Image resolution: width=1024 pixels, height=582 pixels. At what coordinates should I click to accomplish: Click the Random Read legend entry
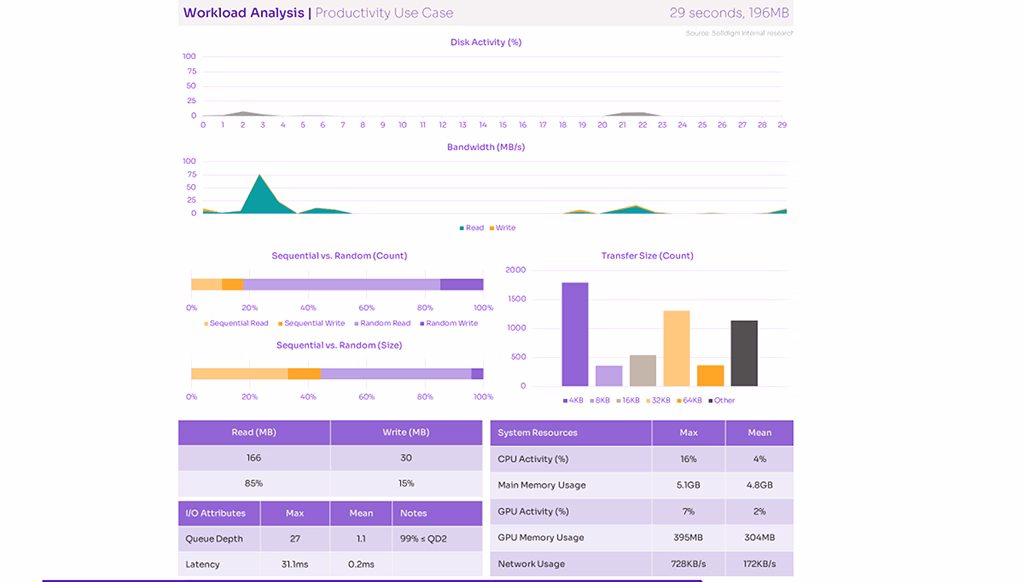point(382,323)
